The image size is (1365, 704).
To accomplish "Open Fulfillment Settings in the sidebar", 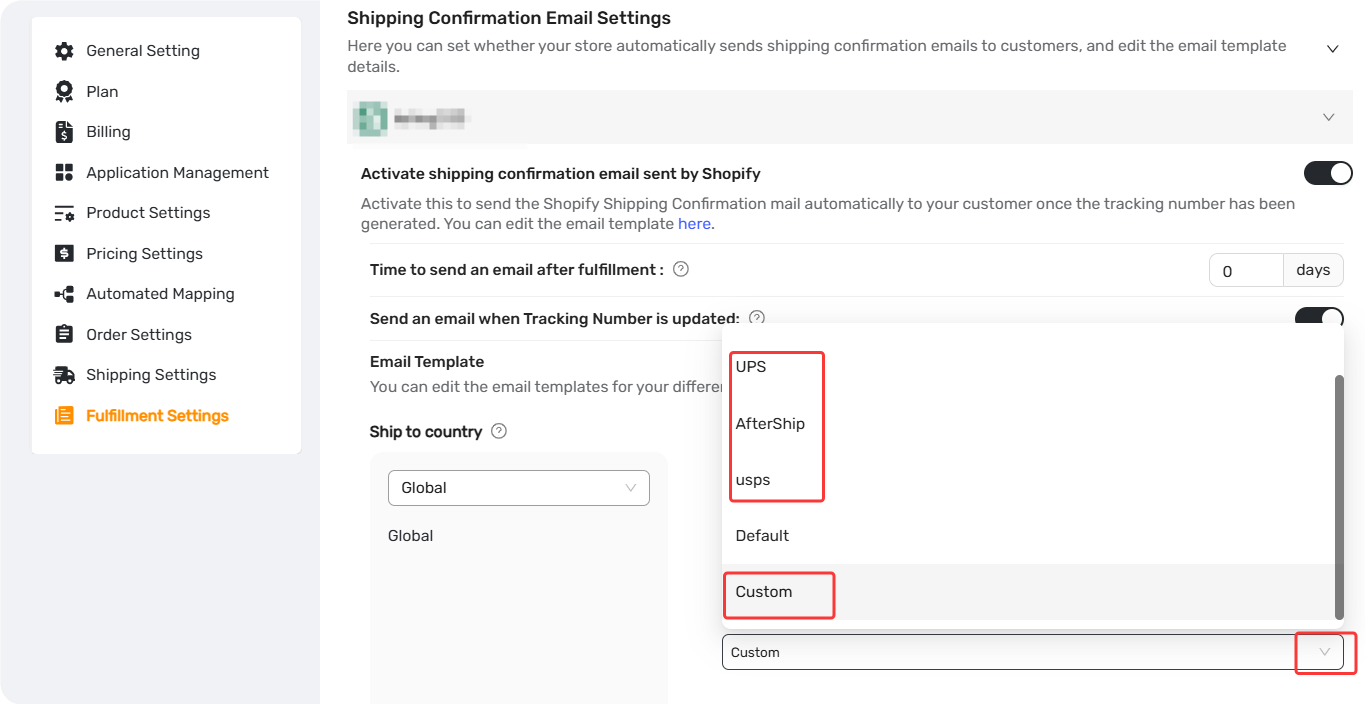I will tap(158, 416).
